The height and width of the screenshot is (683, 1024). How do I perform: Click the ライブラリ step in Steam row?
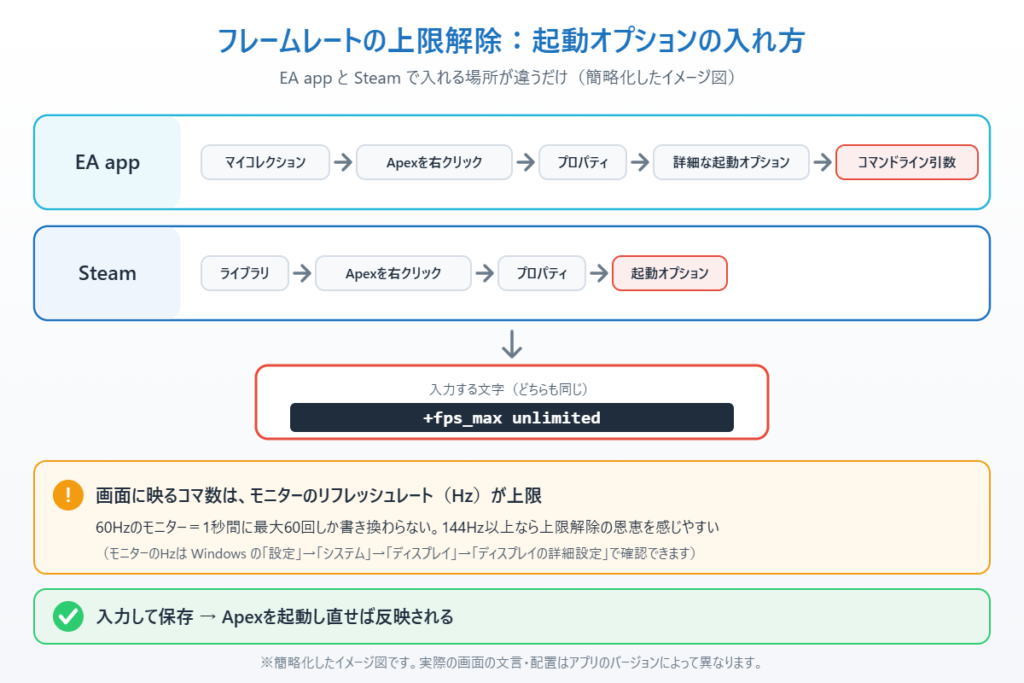244,273
